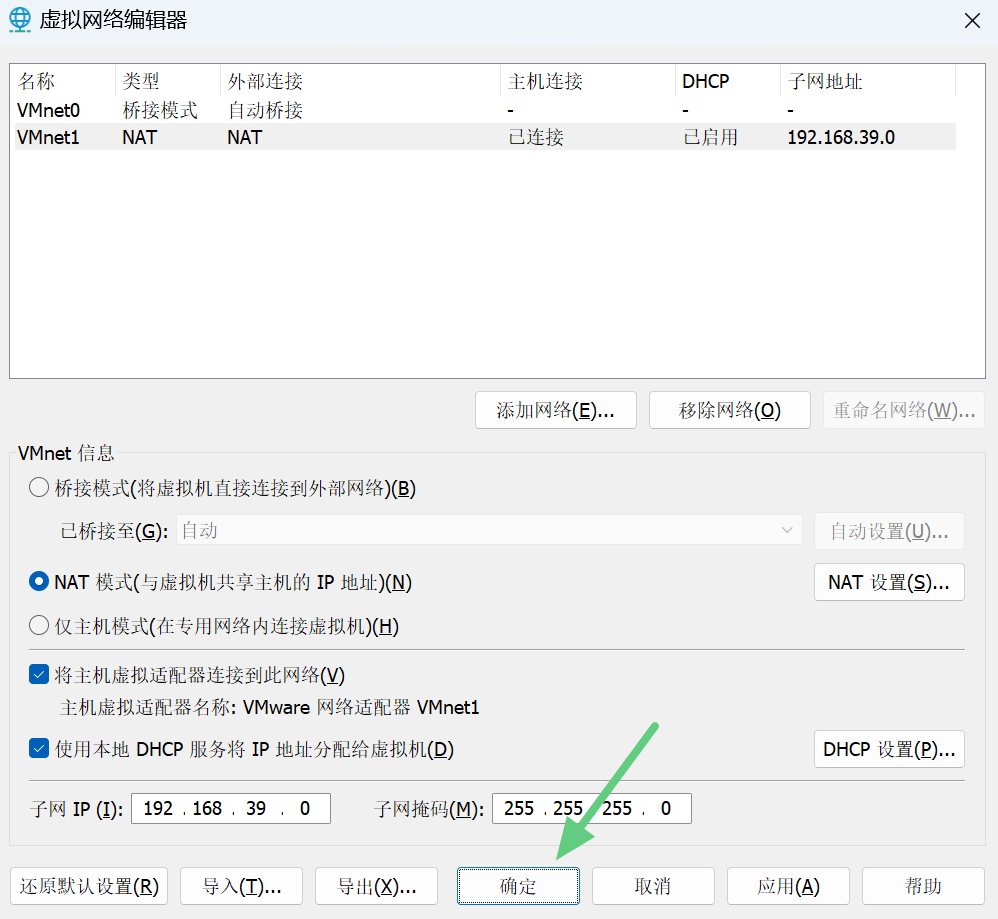
Task: Click the 已启用 DHCP cell
Action: 710,137
